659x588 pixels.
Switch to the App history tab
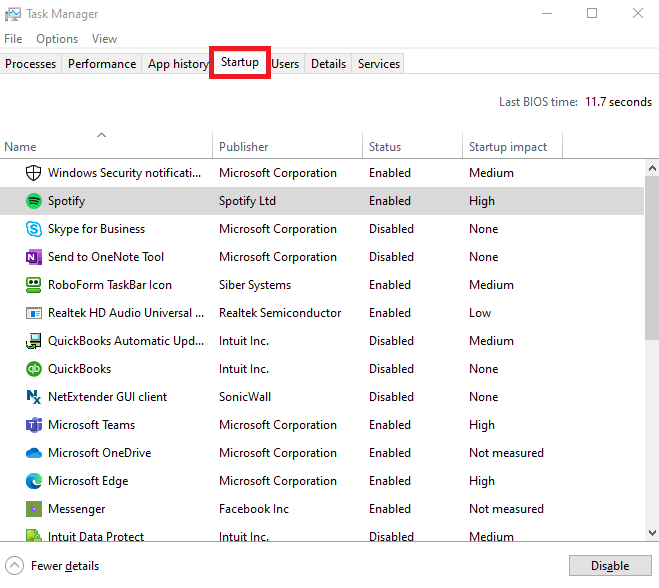(178, 64)
